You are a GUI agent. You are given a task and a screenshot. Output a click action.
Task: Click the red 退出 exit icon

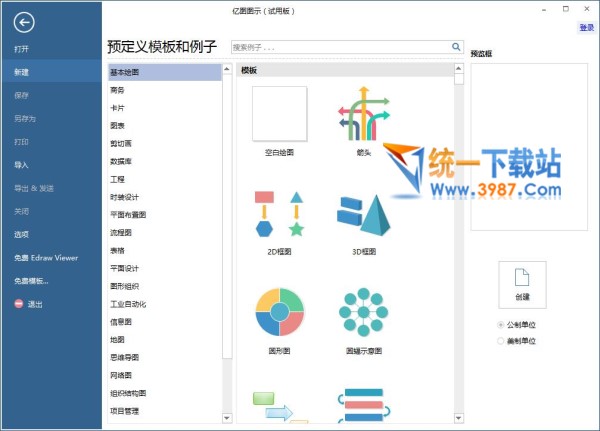pos(19,304)
